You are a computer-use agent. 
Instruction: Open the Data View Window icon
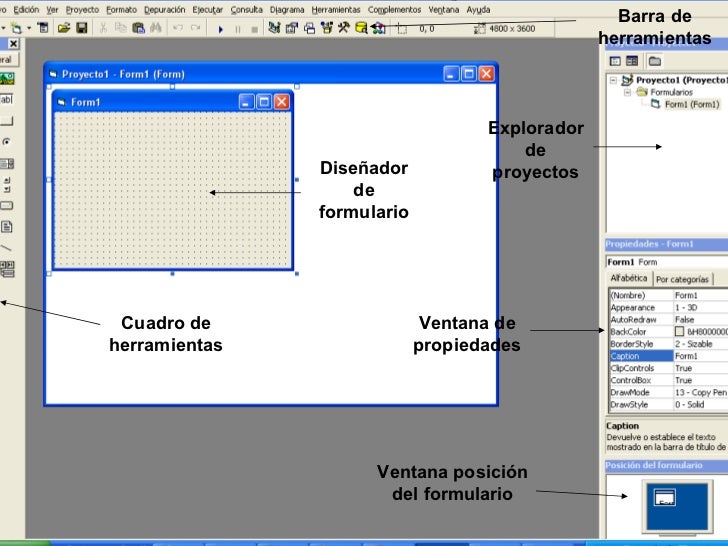click(x=361, y=28)
